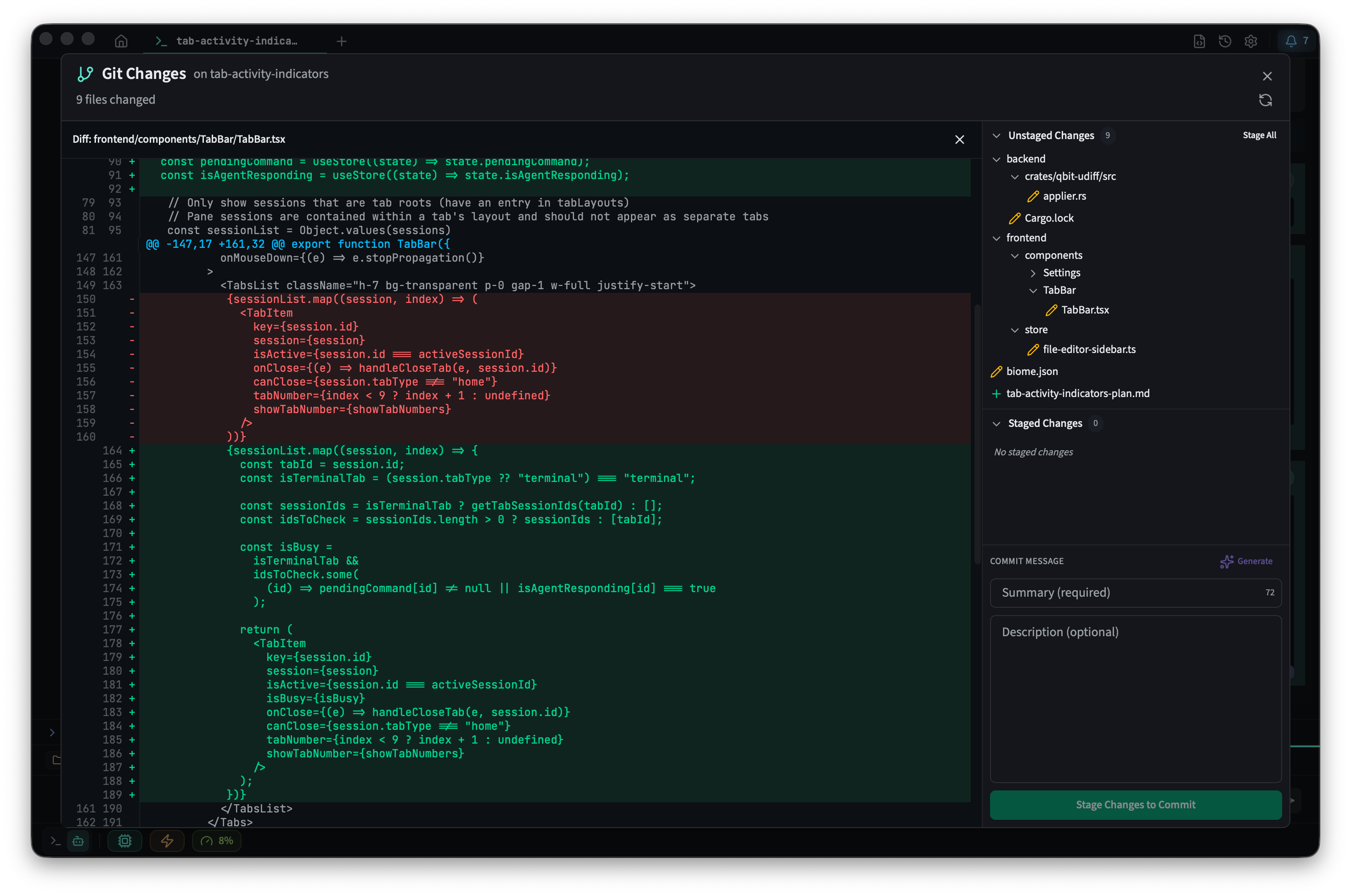Switch to agent robot mode icon
The height and width of the screenshot is (896, 1351).
pos(79,840)
